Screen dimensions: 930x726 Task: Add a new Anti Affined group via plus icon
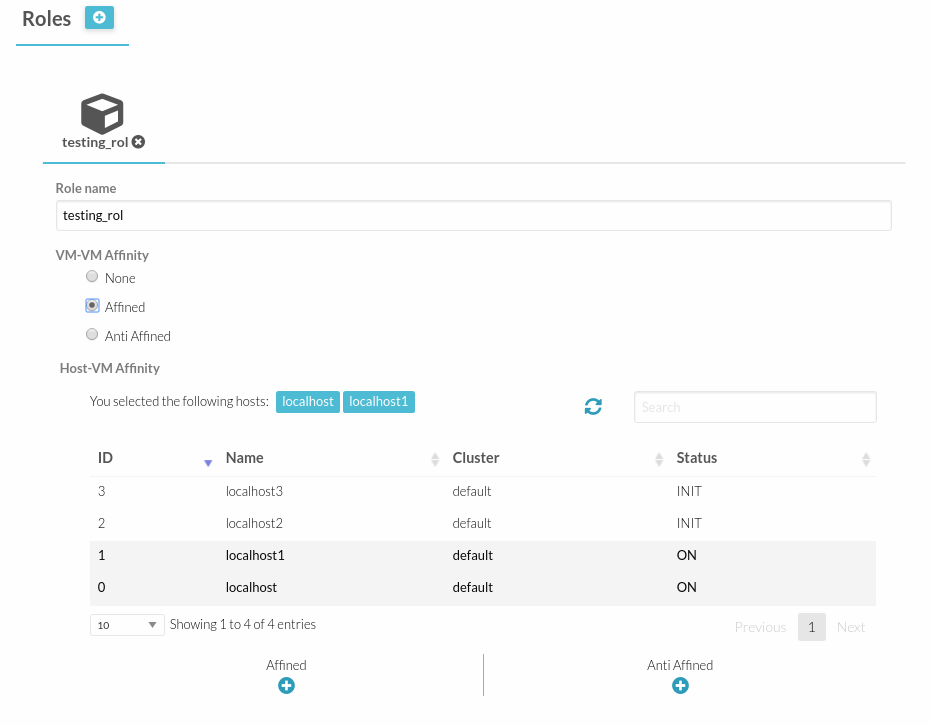(680, 686)
